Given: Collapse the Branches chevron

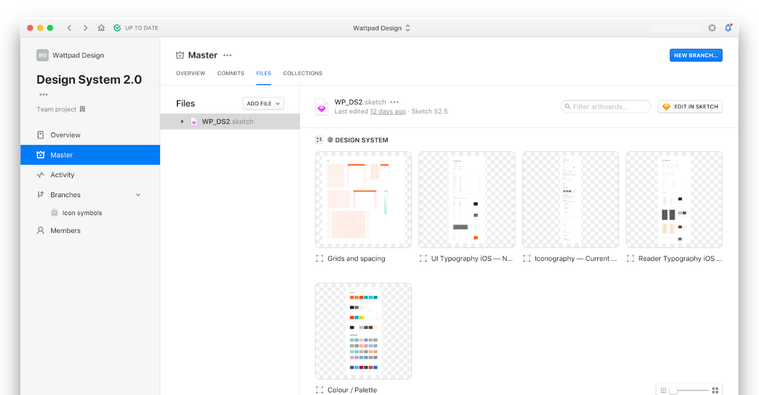Looking at the screenshot, I should [x=138, y=195].
